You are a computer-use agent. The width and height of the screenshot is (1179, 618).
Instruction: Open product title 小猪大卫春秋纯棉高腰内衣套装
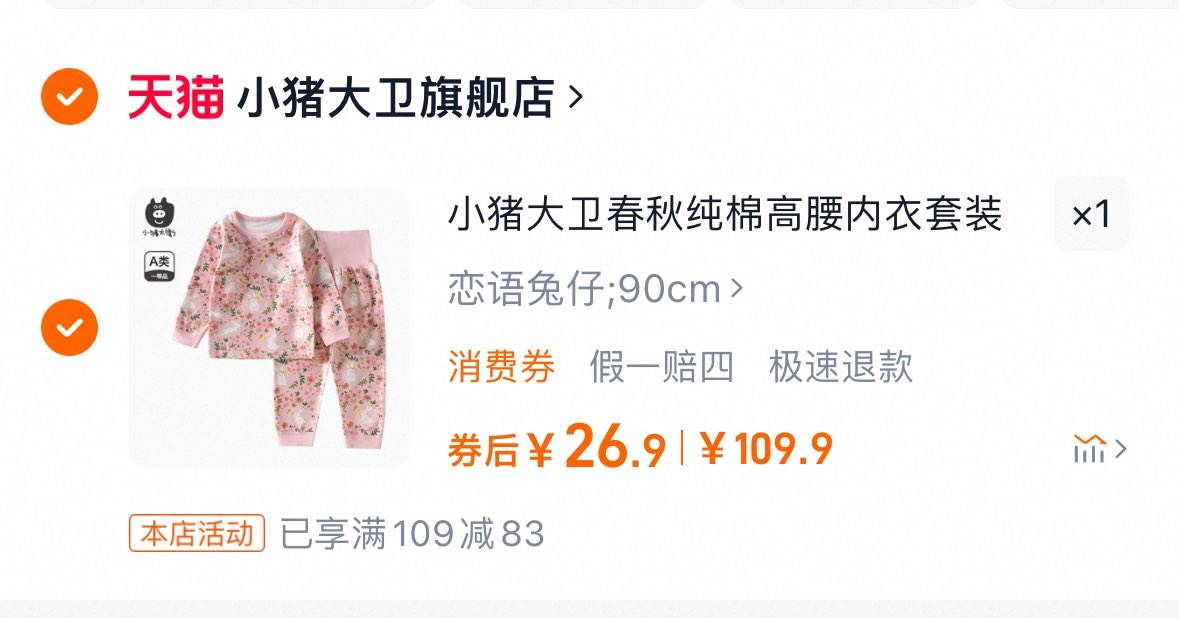[725, 214]
